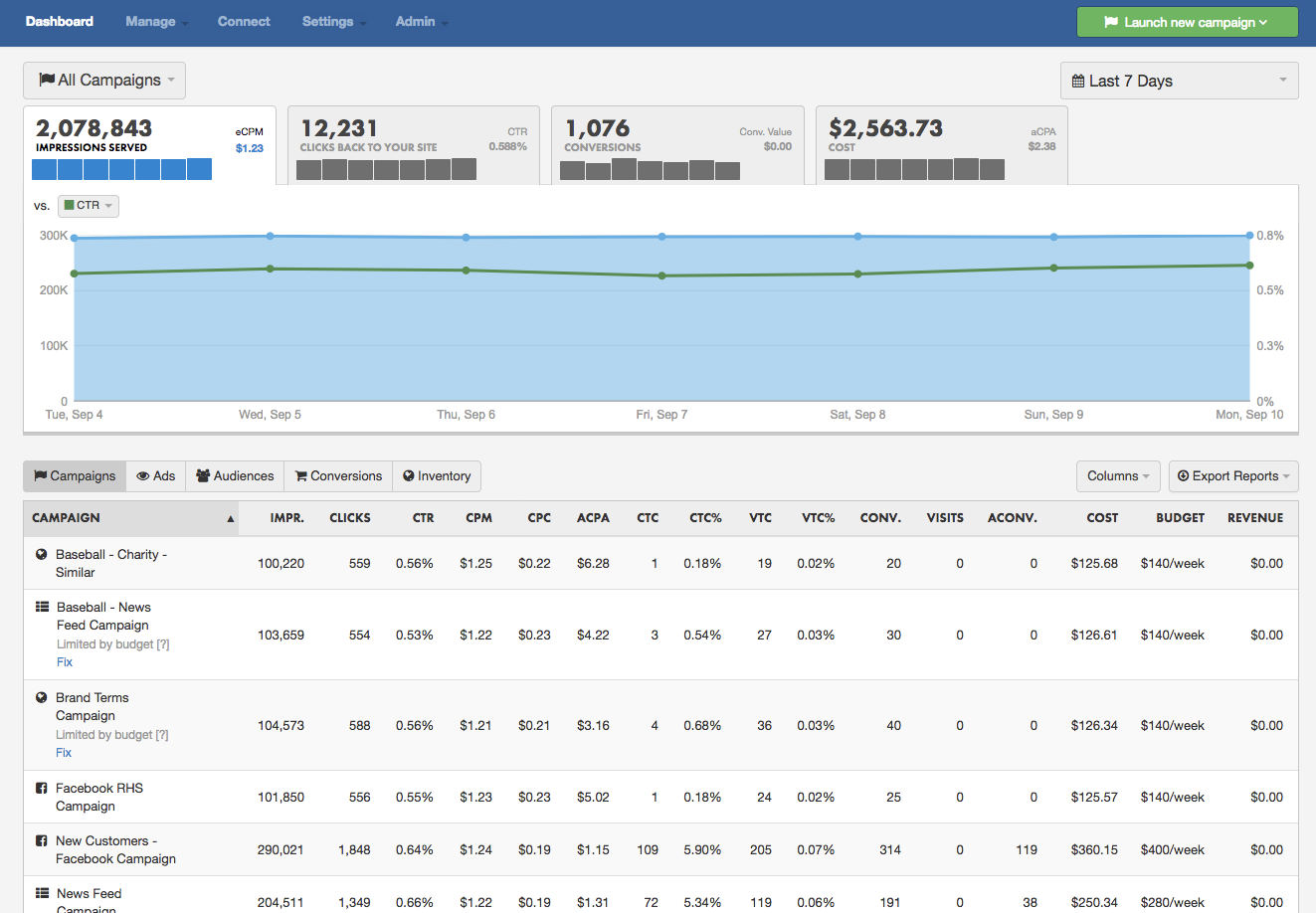Screen dimensions: 1316x913
Task: Go to Dashboard in top navigation
Action: pos(60,22)
